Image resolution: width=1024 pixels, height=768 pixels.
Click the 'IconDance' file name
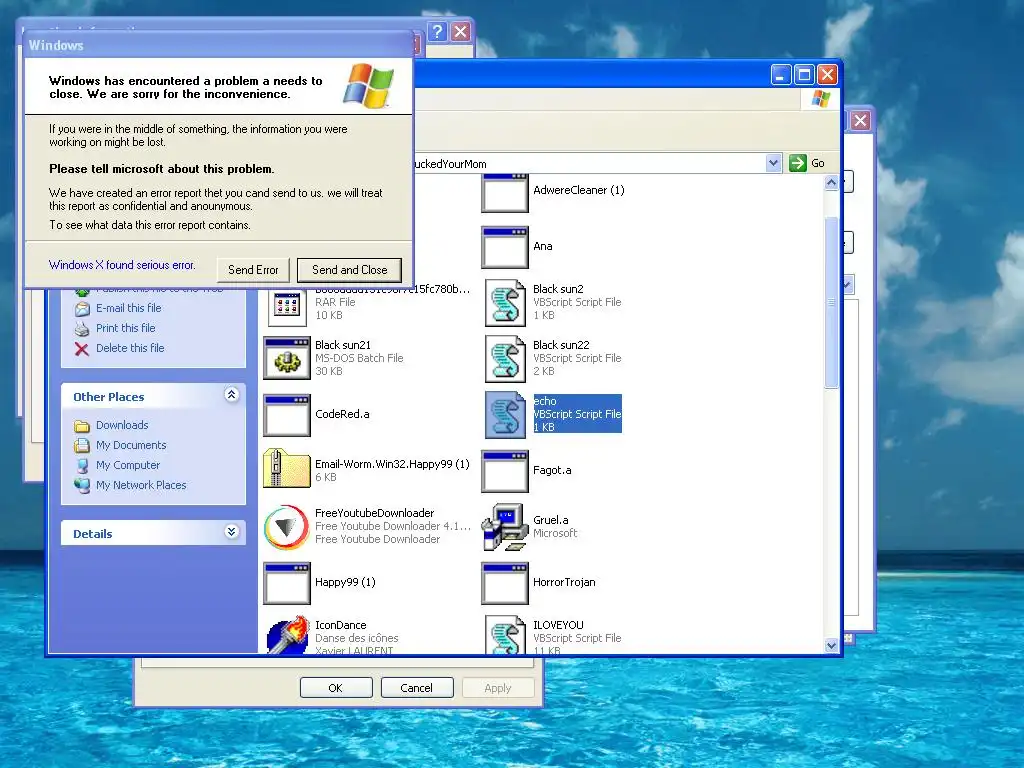pyautogui.click(x=341, y=625)
